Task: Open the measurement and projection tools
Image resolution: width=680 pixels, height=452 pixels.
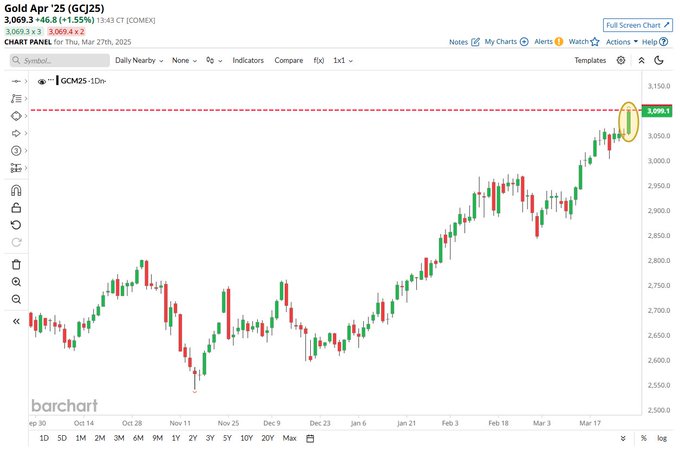Action: [16, 168]
